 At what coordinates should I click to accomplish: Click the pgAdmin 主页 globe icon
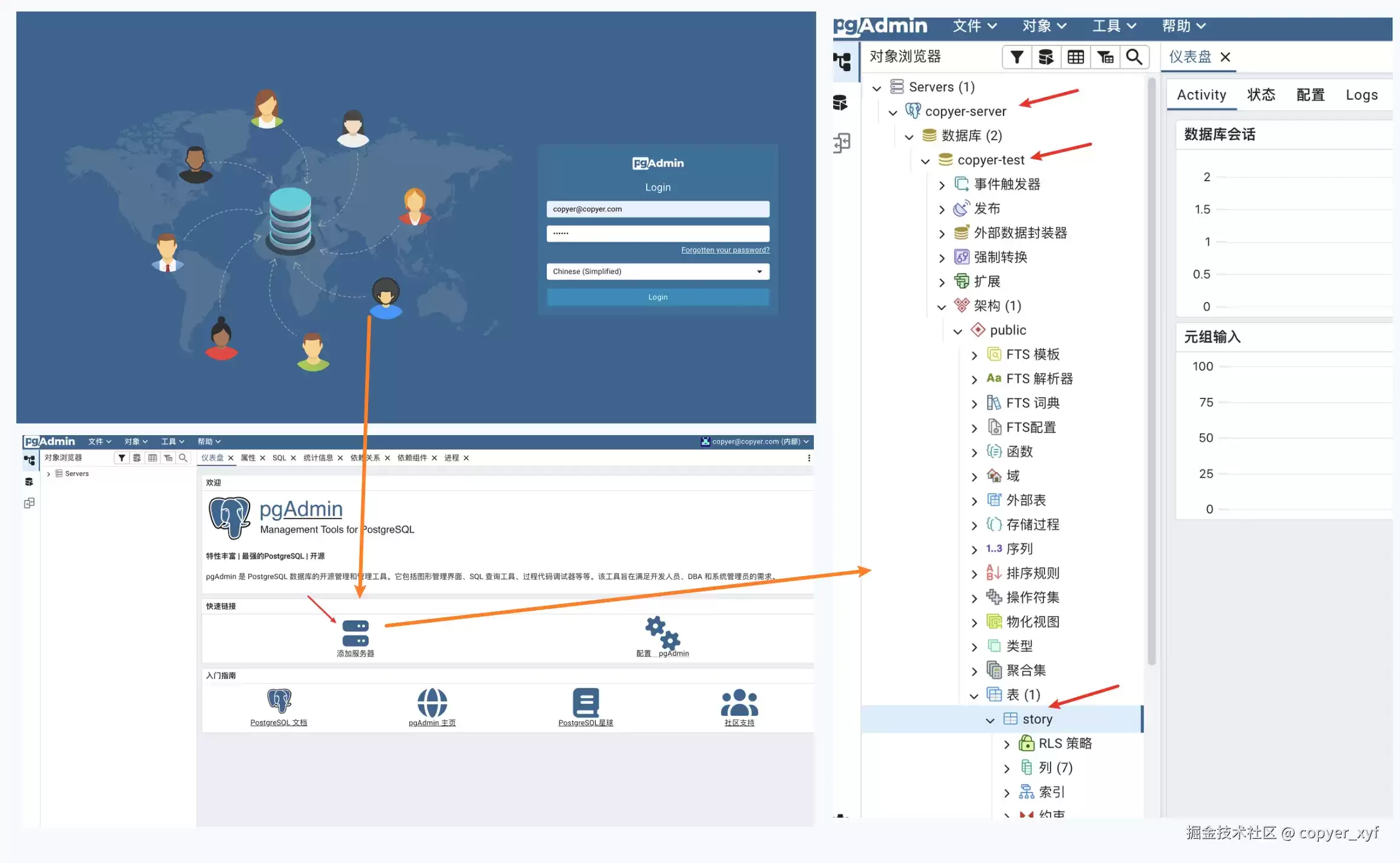[432, 703]
